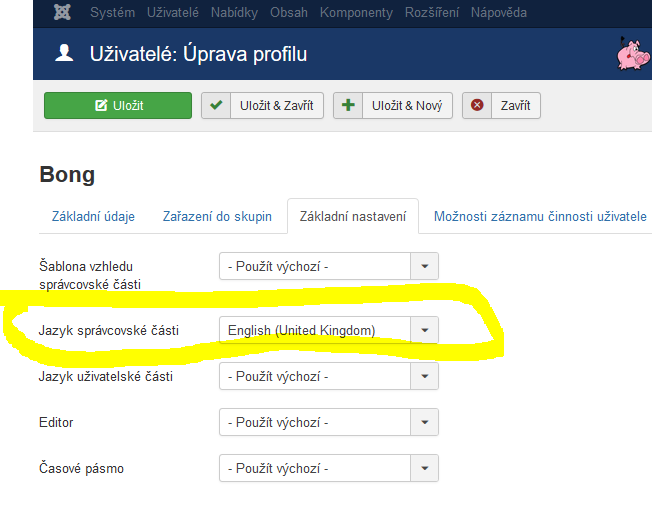Click the edit pencil icon inside Uložit
This screenshot has width=652, height=511.
point(101,106)
